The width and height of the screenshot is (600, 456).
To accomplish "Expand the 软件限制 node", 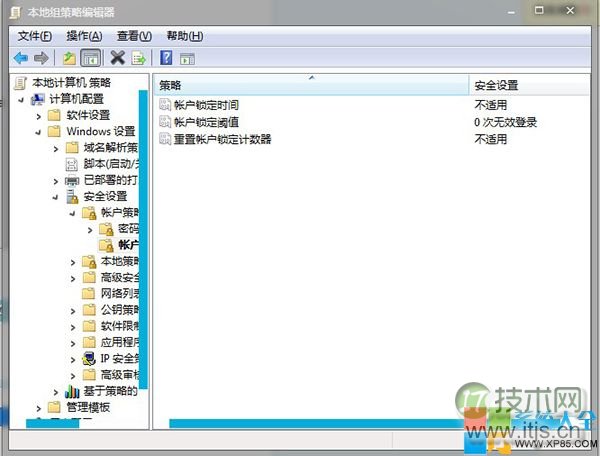I will (x=73, y=327).
